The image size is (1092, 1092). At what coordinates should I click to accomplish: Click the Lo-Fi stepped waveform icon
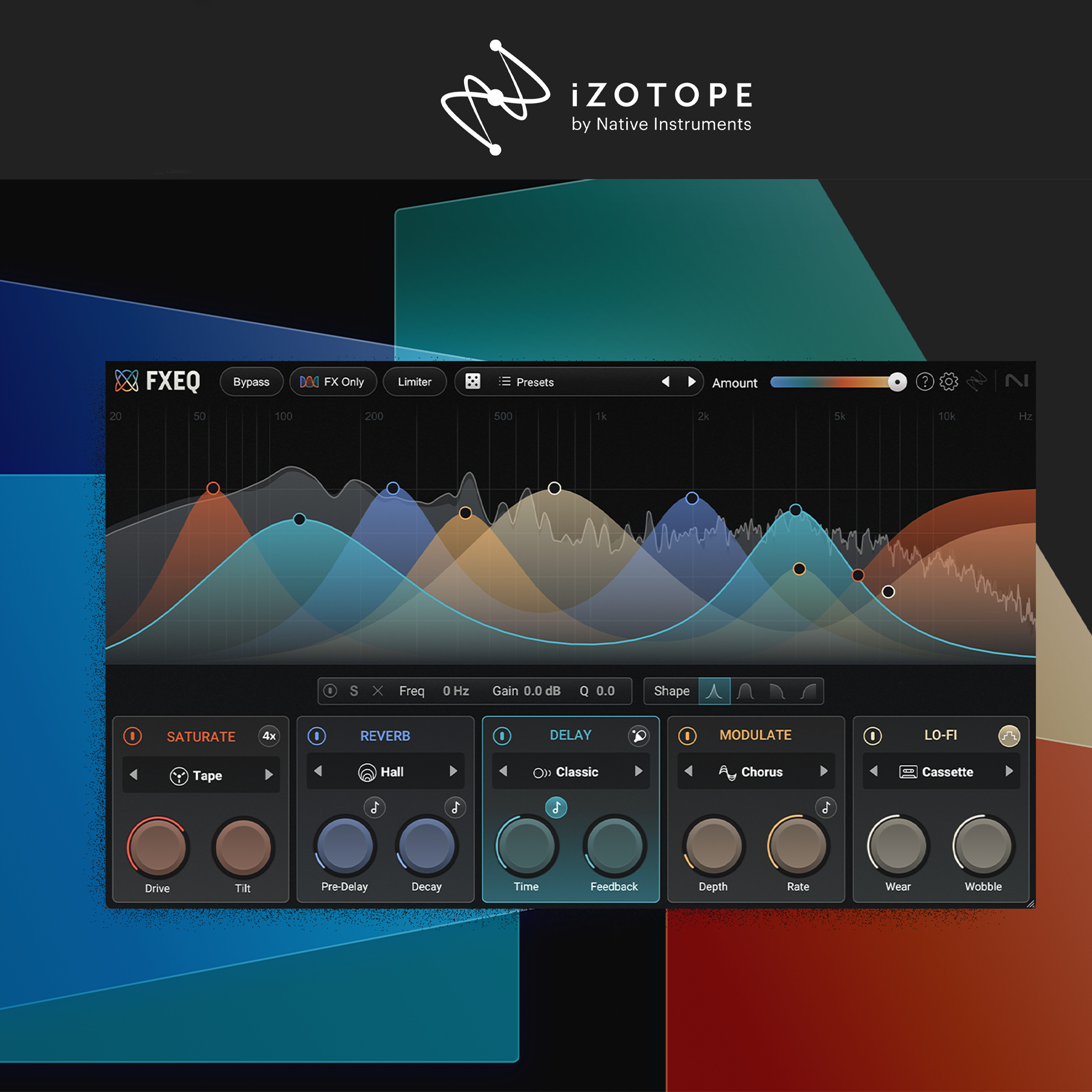tap(1009, 736)
